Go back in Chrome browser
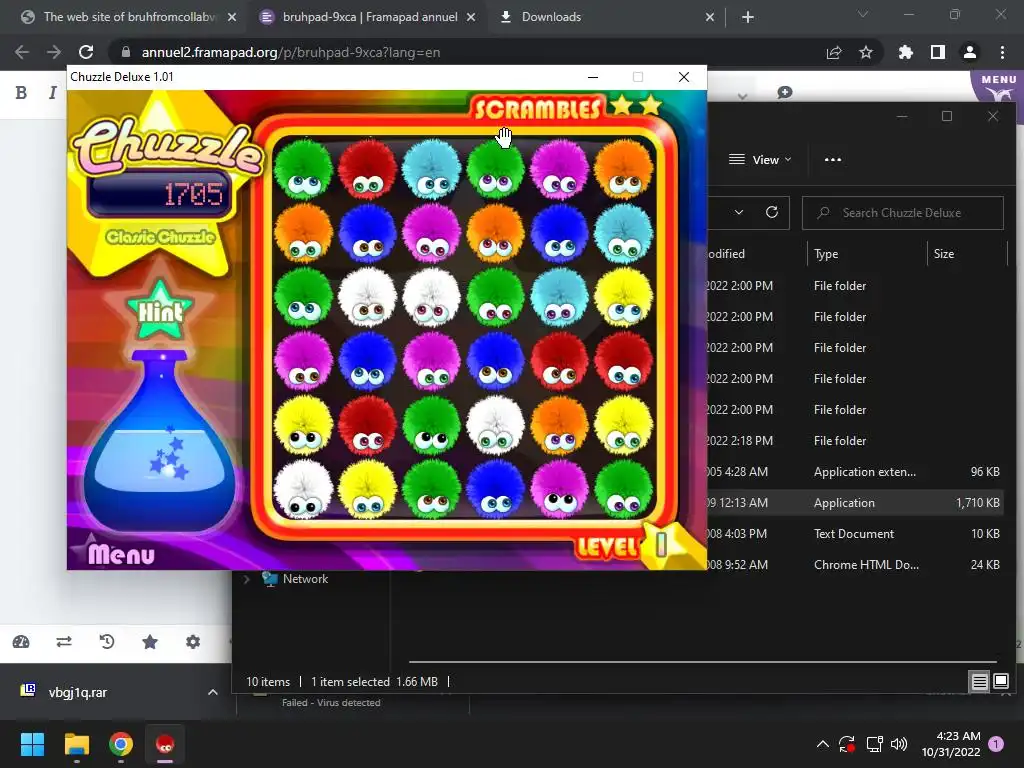Viewport: 1024px width, 768px height. (x=22, y=52)
